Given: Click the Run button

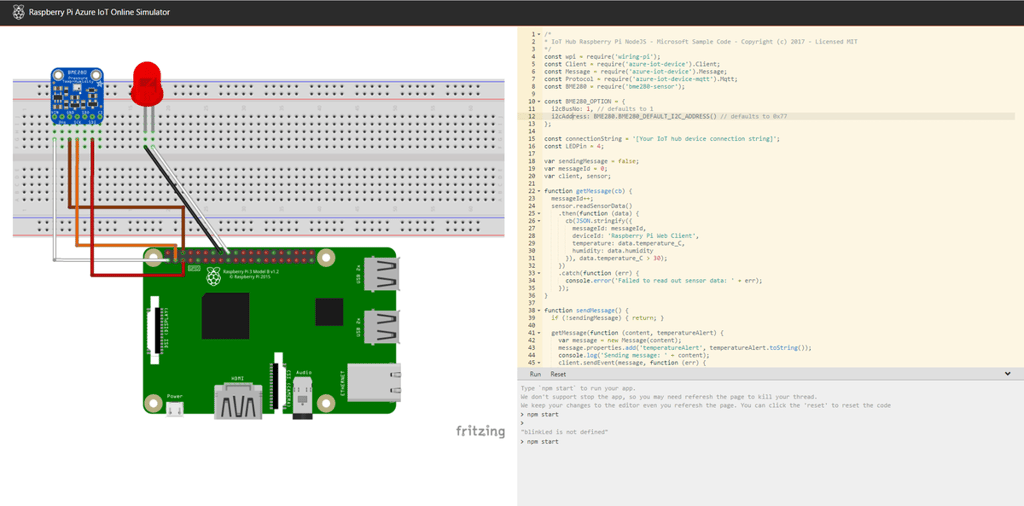Looking at the screenshot, I should coord(535,374).
